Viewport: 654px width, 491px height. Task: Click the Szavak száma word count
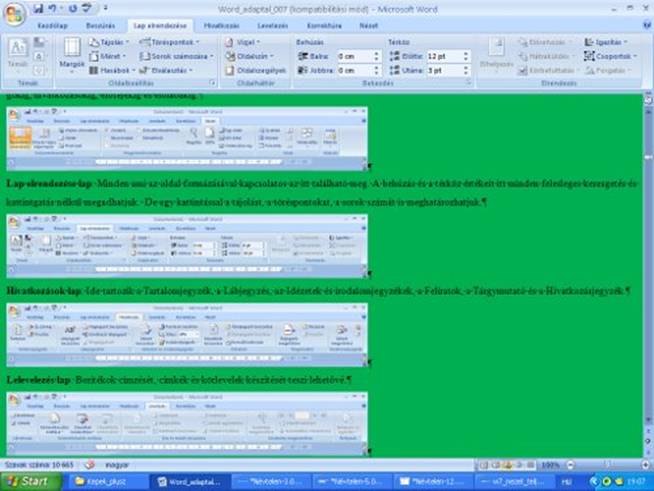pos(39,465)
